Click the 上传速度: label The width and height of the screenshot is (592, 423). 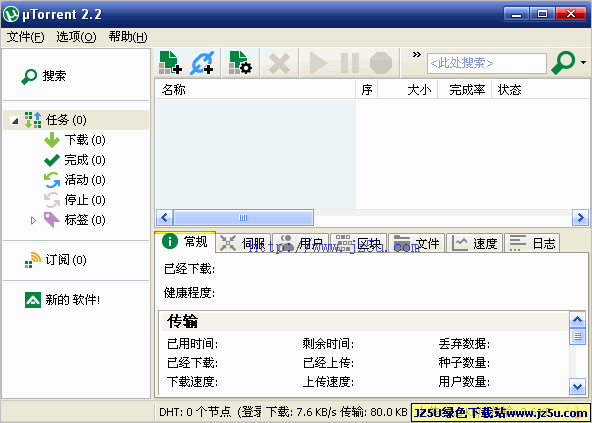(328, 382)
